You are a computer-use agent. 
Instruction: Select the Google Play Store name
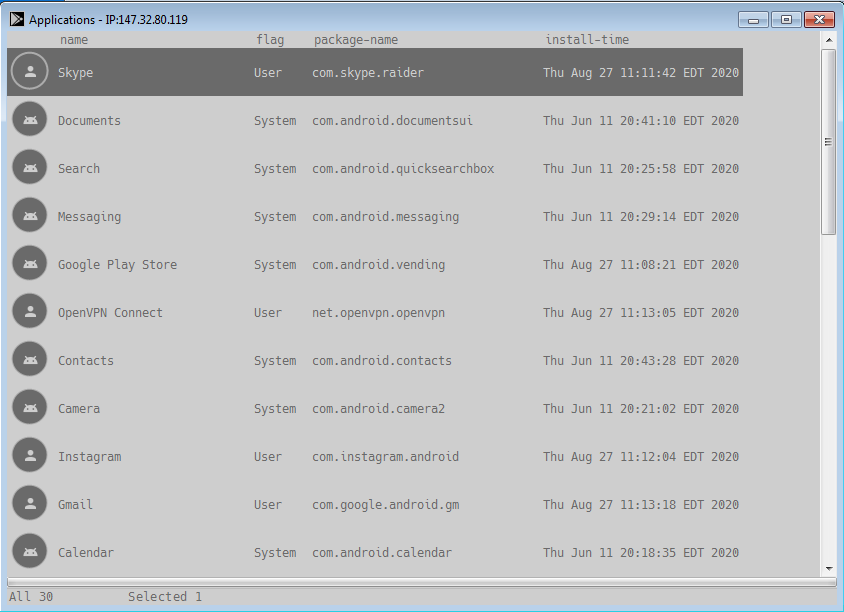click(117, 265)
